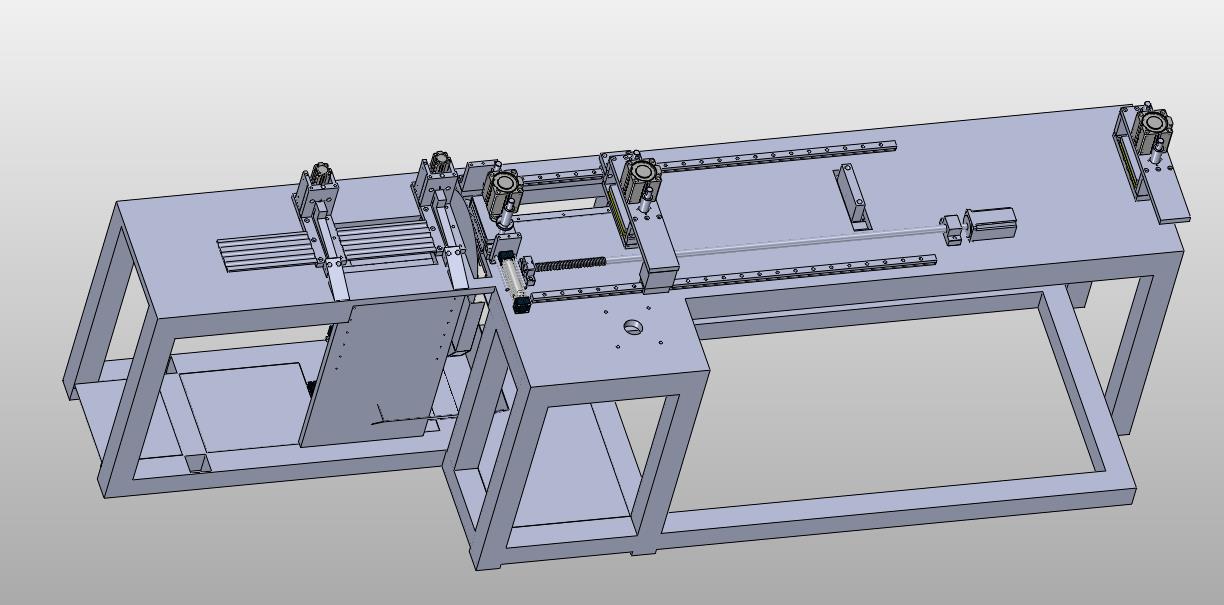1224x605 pixels.
Task: Select the stepper motor at the lead screw end
Action: tap(992, 223)
